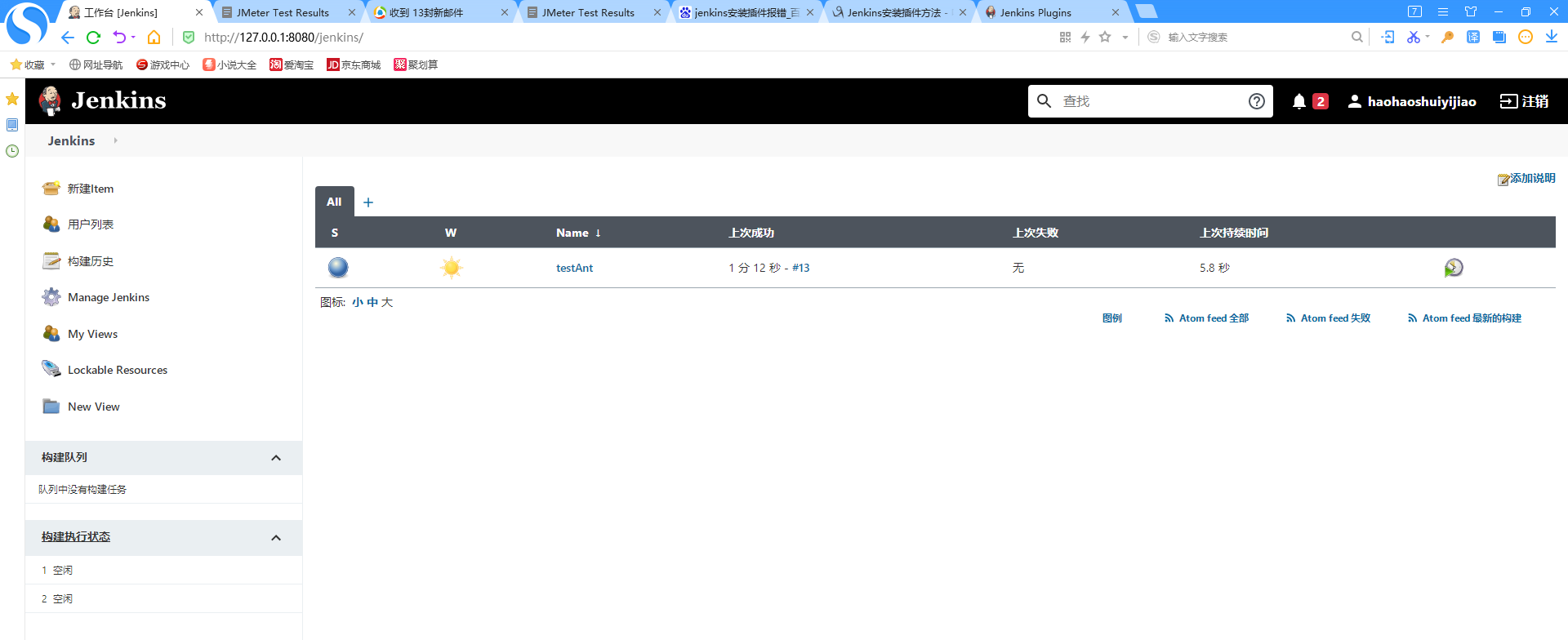Viewport: 1568px width, 640px height.
Task: Open Atom feed 失败 link
Action: [x=1328, y=318]
